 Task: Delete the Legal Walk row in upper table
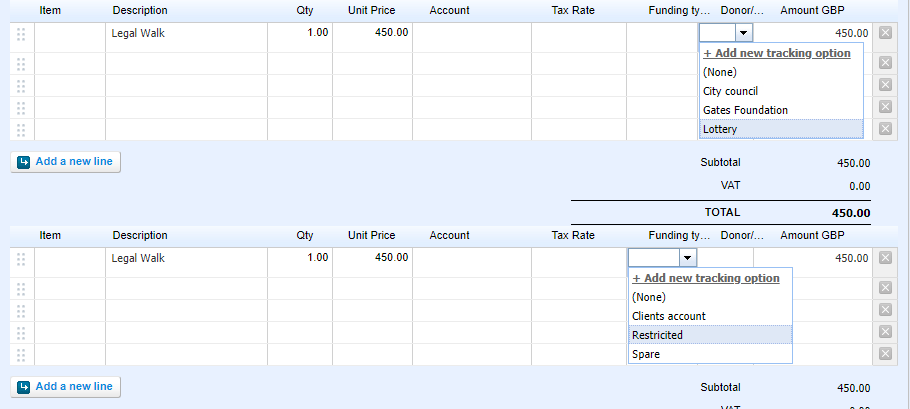885,33
